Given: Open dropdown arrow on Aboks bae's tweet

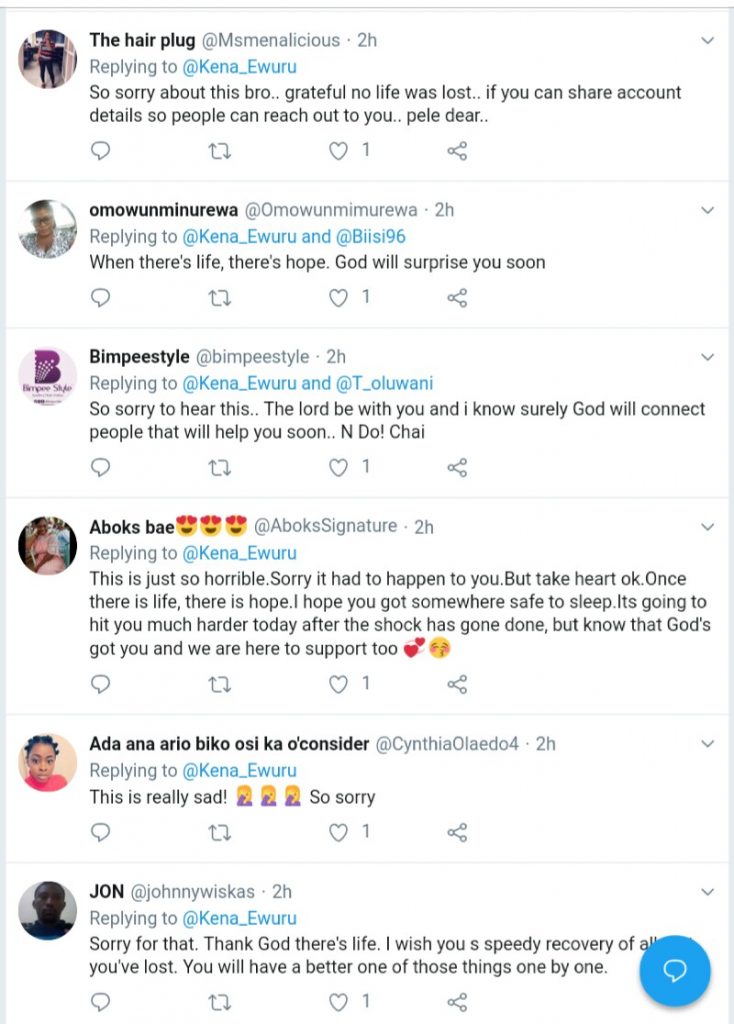Looking at the screenshot, I should (707, 527).
